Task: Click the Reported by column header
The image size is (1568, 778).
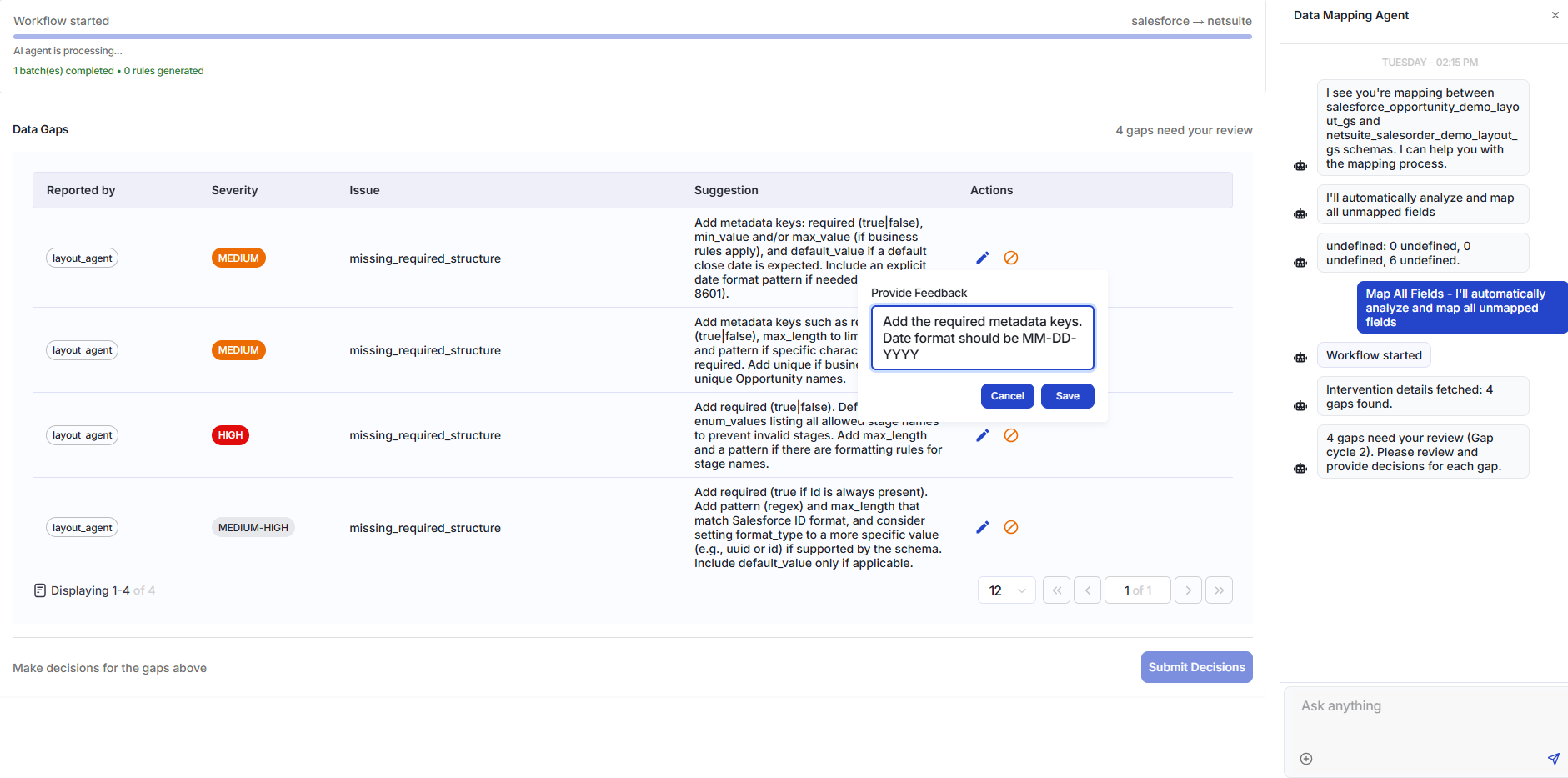Action: (81, 190)
